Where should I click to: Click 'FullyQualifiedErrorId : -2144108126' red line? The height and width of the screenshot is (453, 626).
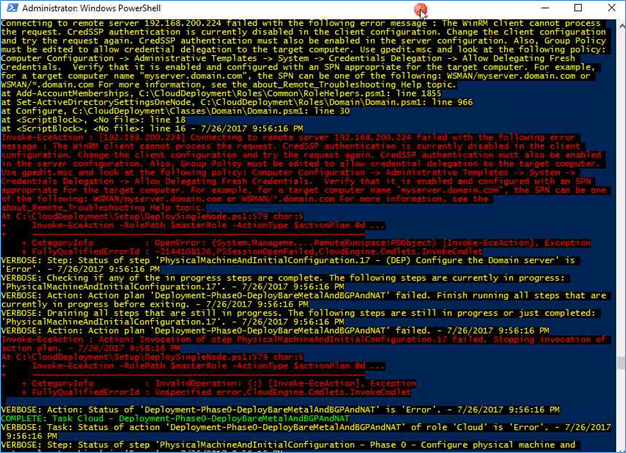(x=252, y=251)
